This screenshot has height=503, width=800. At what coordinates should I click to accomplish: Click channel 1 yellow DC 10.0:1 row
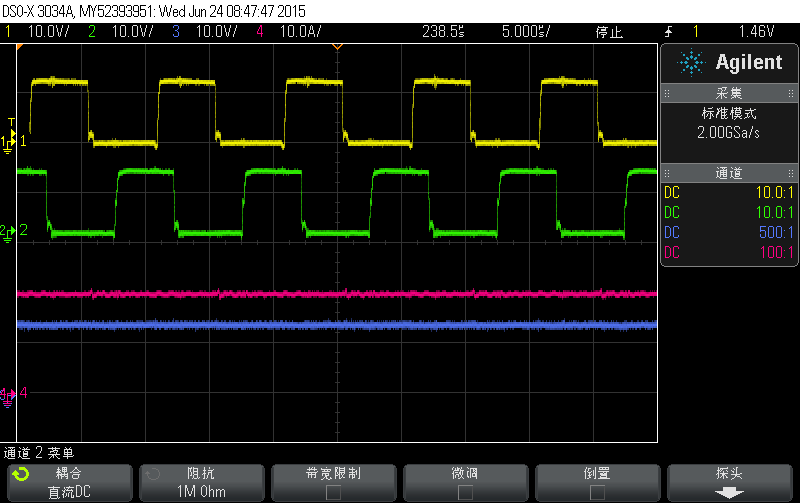click(x=729, y=193)
